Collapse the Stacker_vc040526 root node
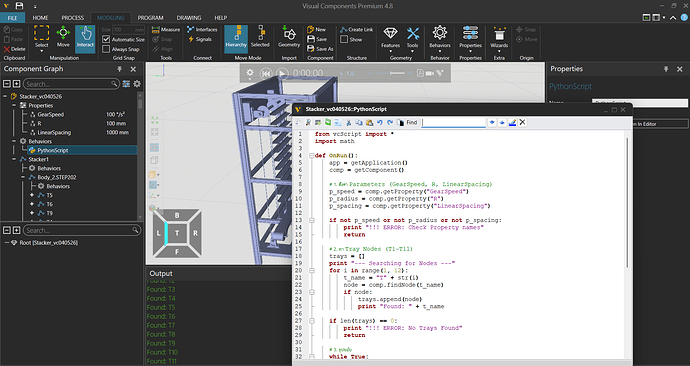The width and height of the screenshot is (690, 366). pos(5,96)
